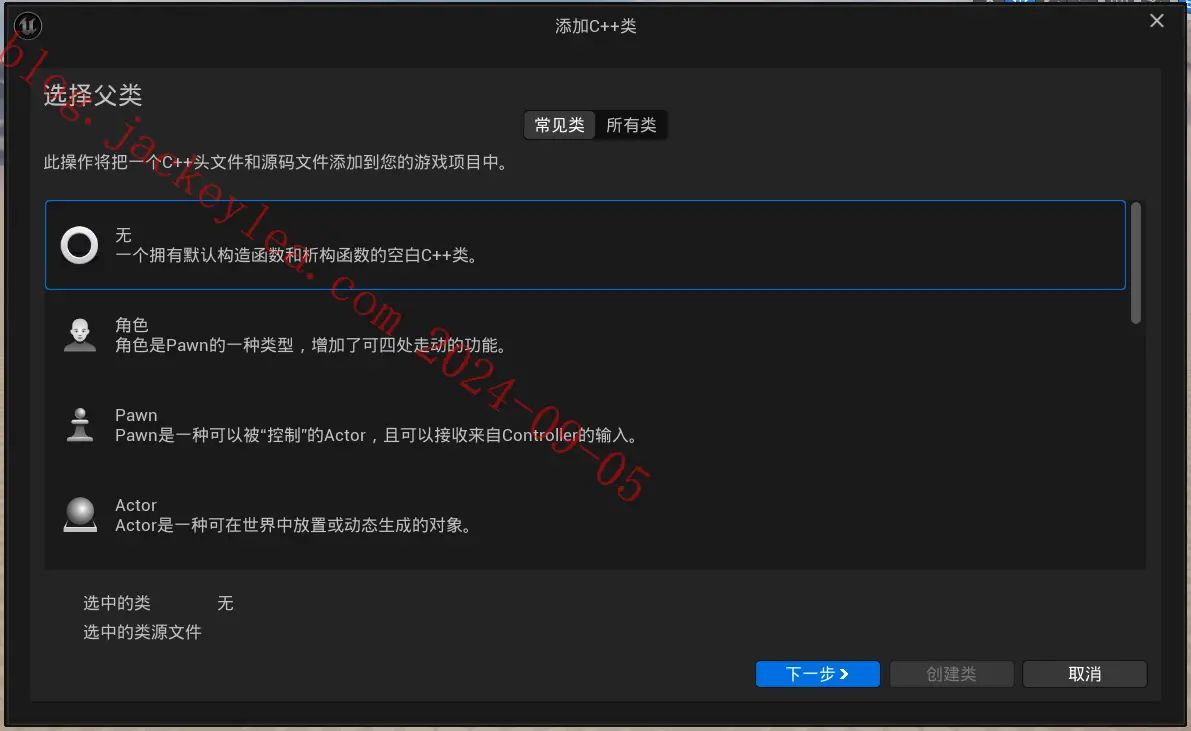Click the 添加C++类 window title
1191x731 pixels.
tap(596, 27)
